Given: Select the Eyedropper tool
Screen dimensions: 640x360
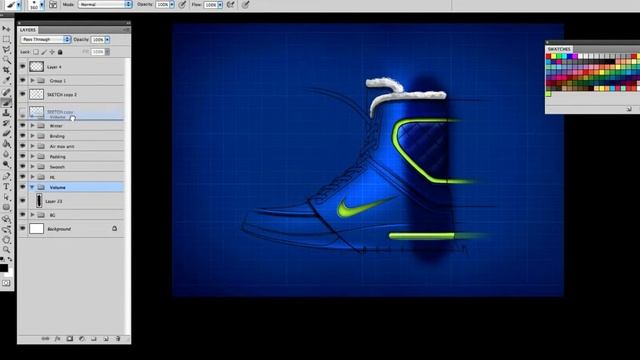Looking at the screenshot, I should 6,80.
